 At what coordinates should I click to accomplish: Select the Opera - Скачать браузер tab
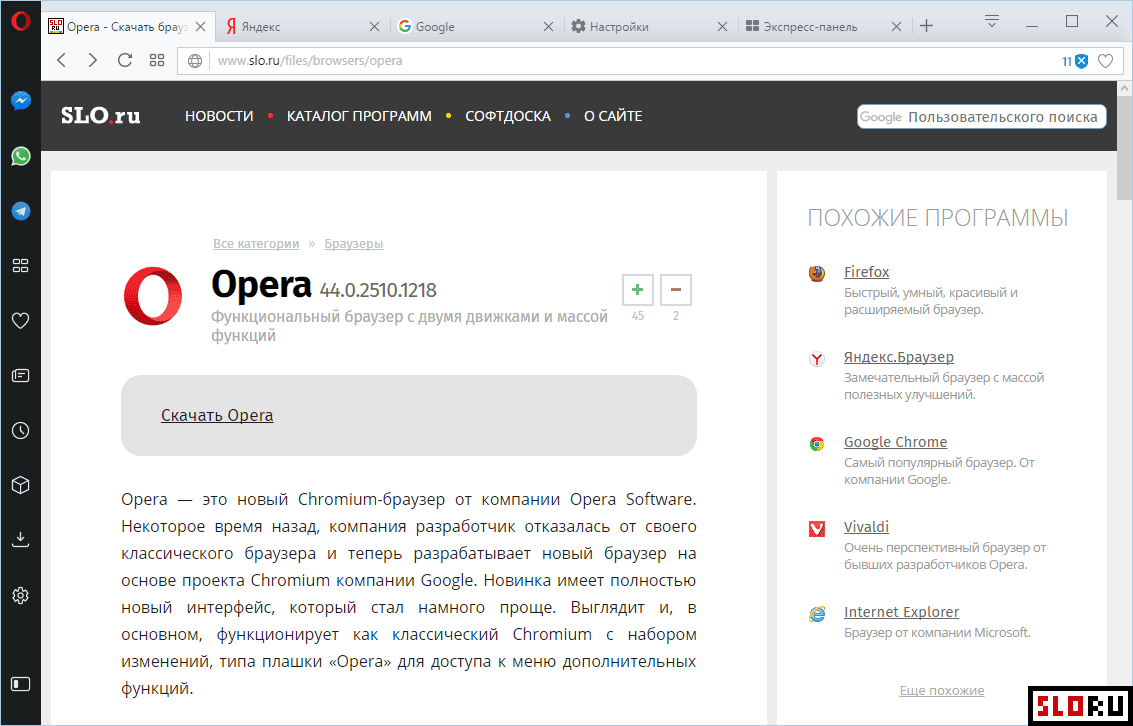tap(128, 27)
